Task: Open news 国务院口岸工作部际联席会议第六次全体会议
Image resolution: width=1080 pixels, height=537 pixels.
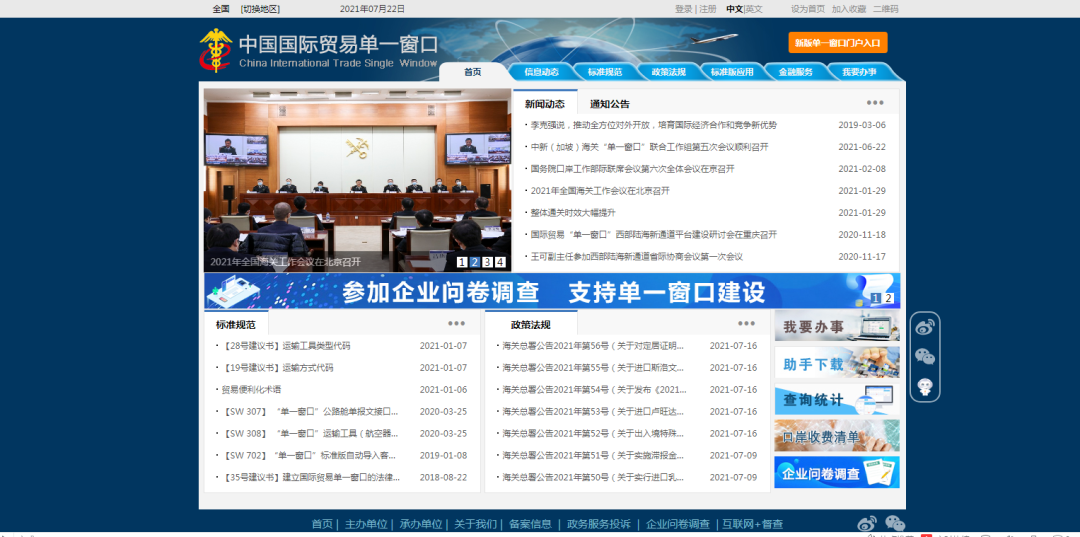Action: pos(632,169)
